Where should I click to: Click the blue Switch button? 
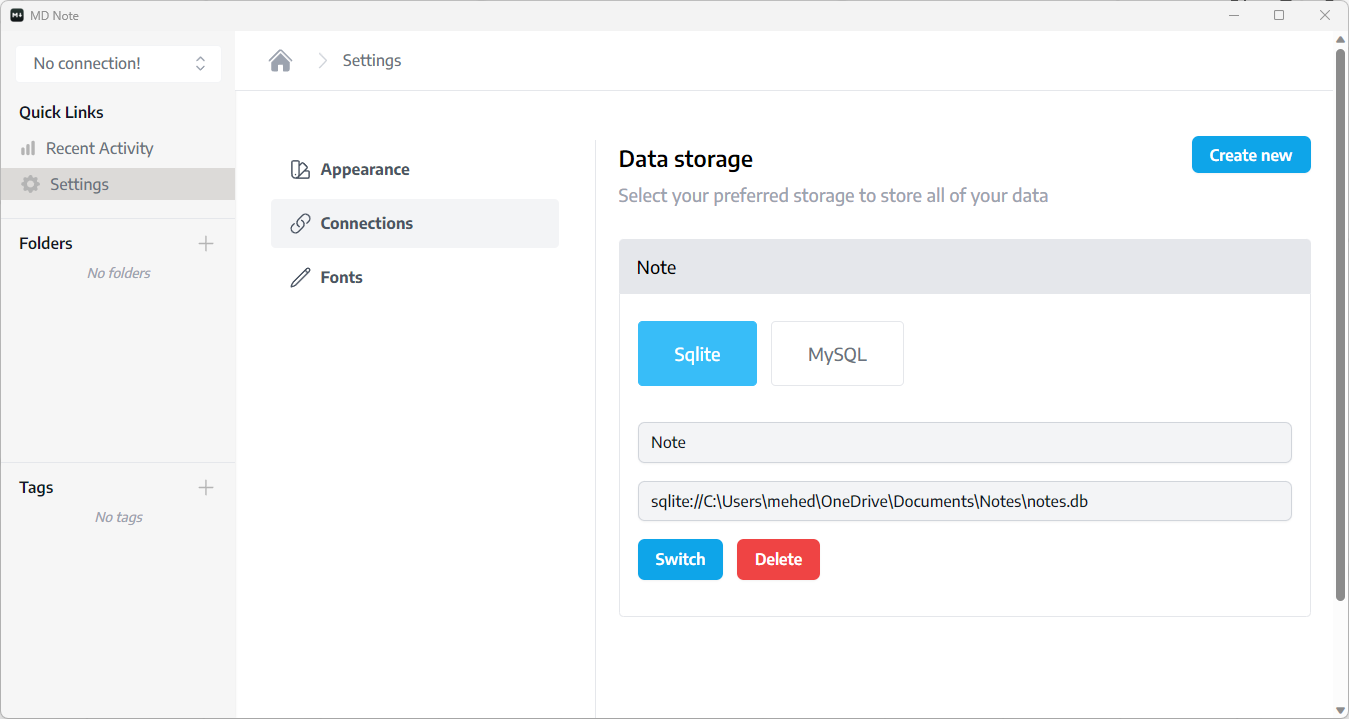[680, 559]
